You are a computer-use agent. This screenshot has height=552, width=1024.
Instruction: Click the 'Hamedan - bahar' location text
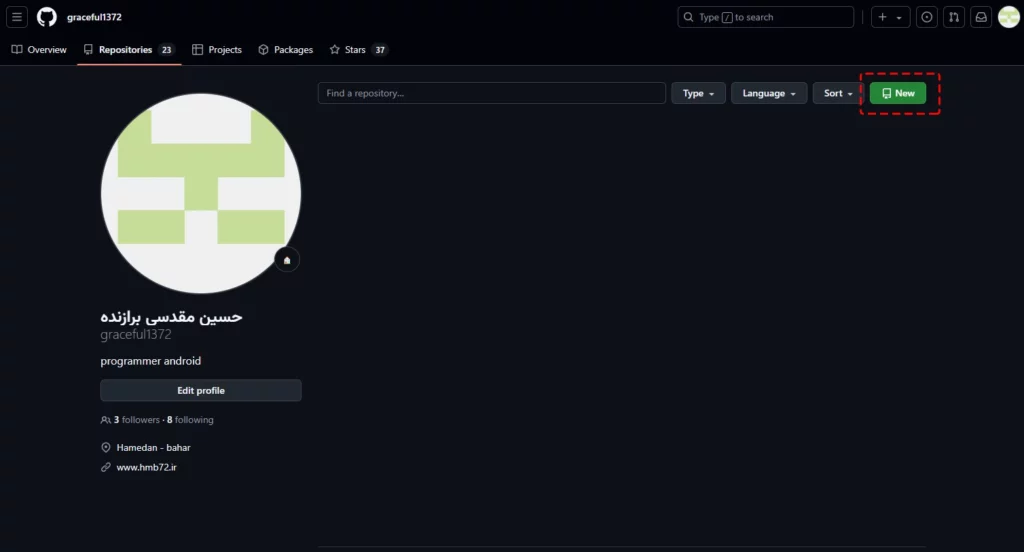click(153, 447)
